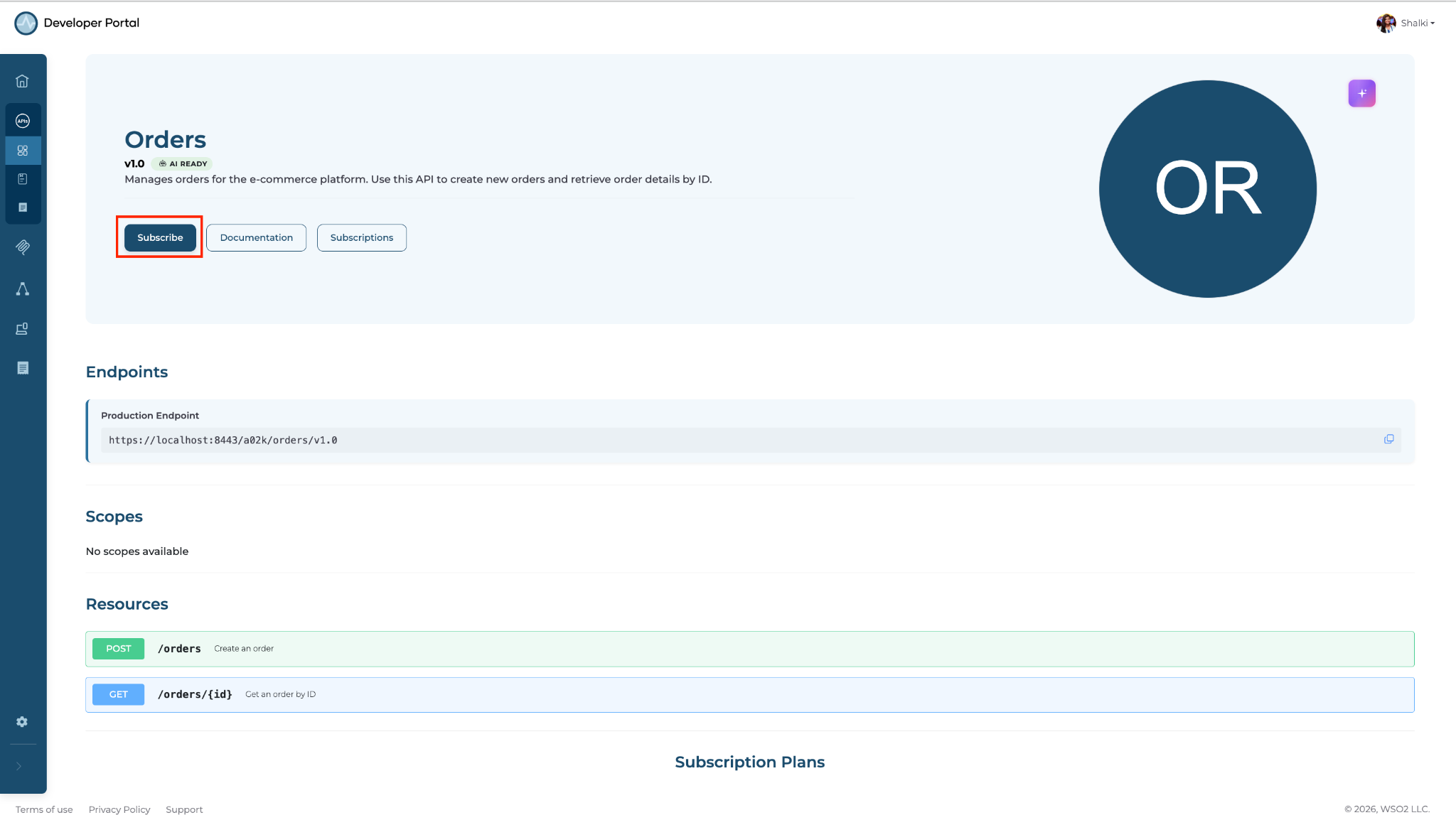The height and width of the screenshot is (825, 1456).
Task: Click the Subscription Plans heading
Action: click(750, 762)
